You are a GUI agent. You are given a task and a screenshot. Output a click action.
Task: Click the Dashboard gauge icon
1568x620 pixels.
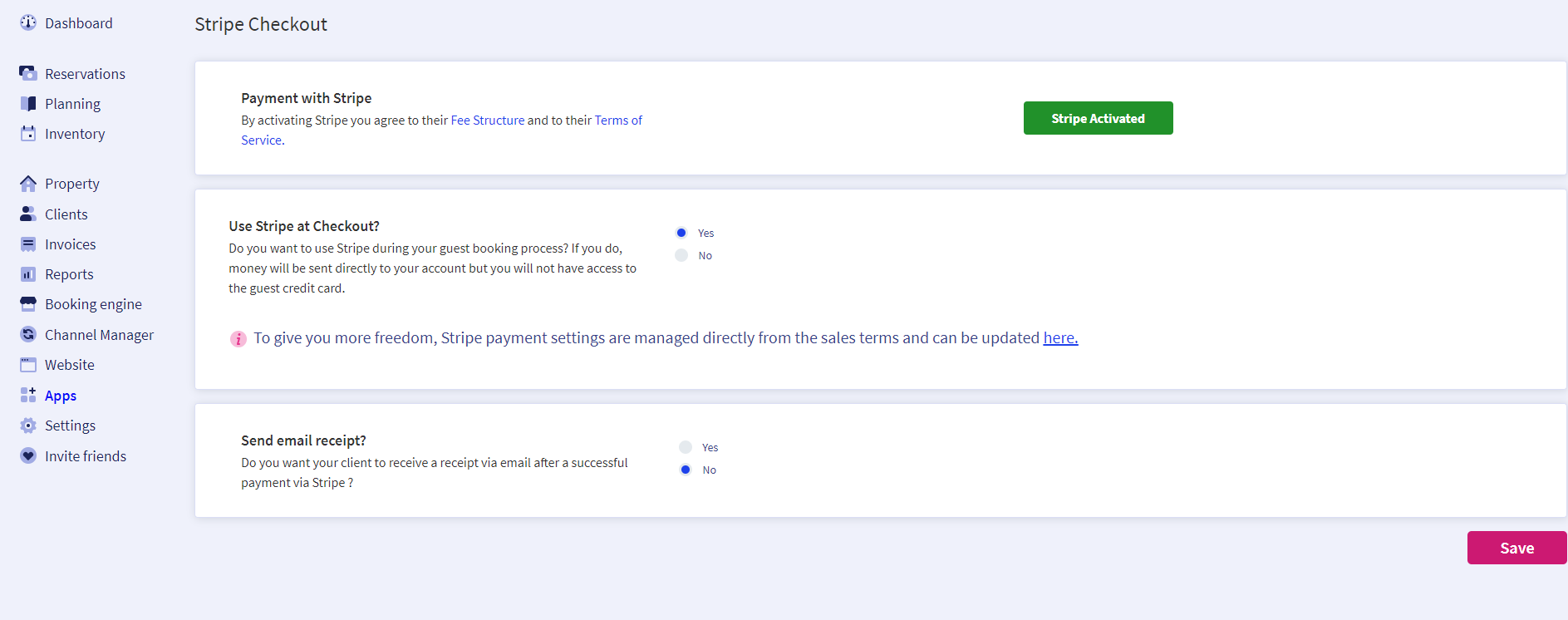(x=28, y=22)
